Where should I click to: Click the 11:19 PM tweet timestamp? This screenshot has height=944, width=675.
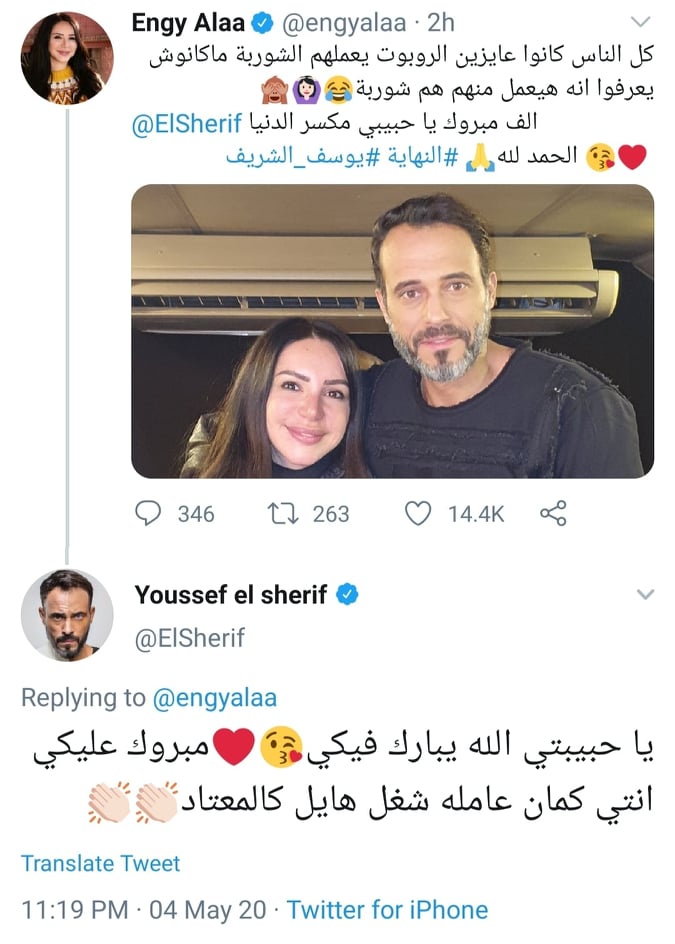pos(74,910)
